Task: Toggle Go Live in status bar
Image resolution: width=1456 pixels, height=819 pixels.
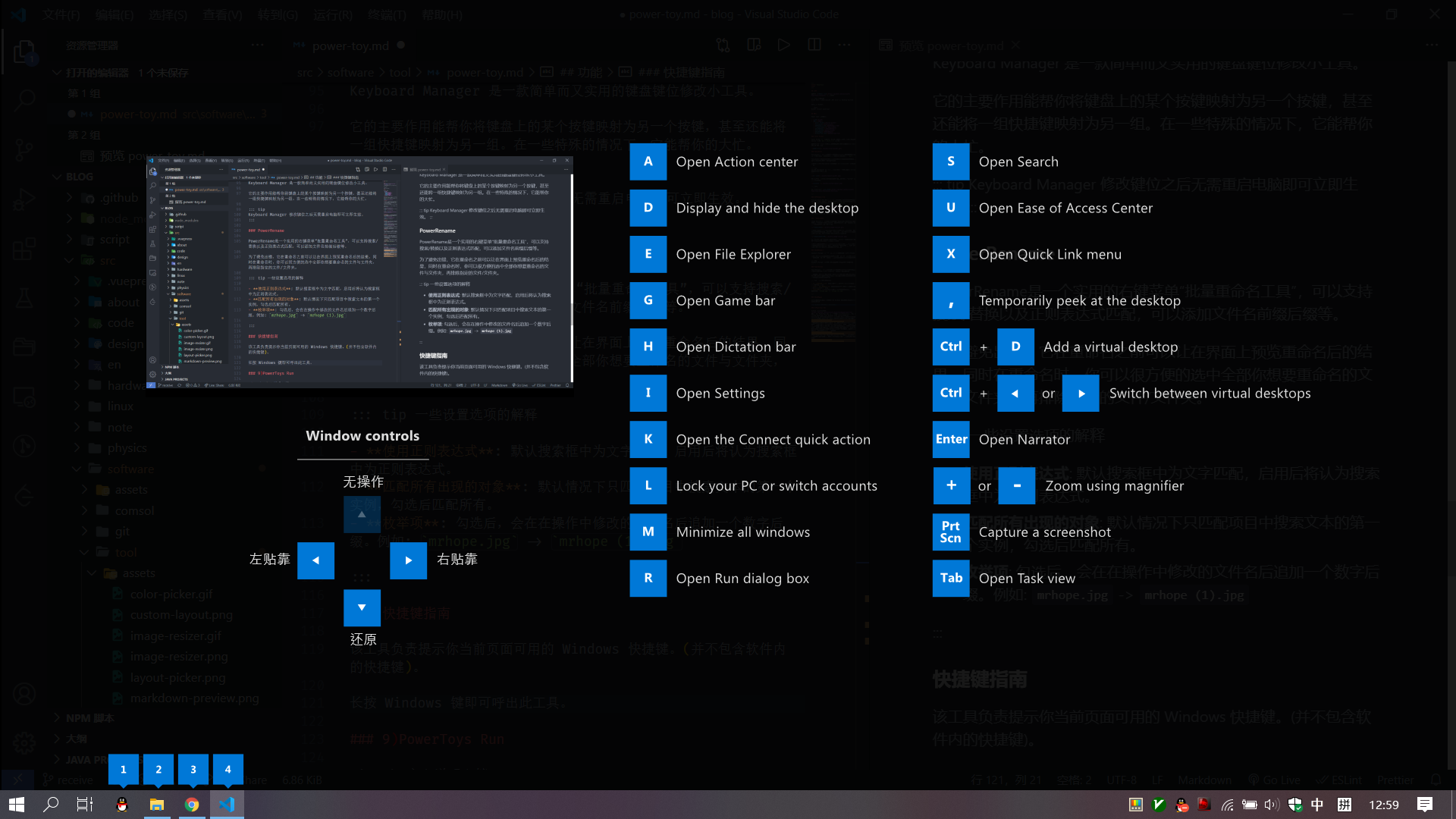Action: [1275, 780]
